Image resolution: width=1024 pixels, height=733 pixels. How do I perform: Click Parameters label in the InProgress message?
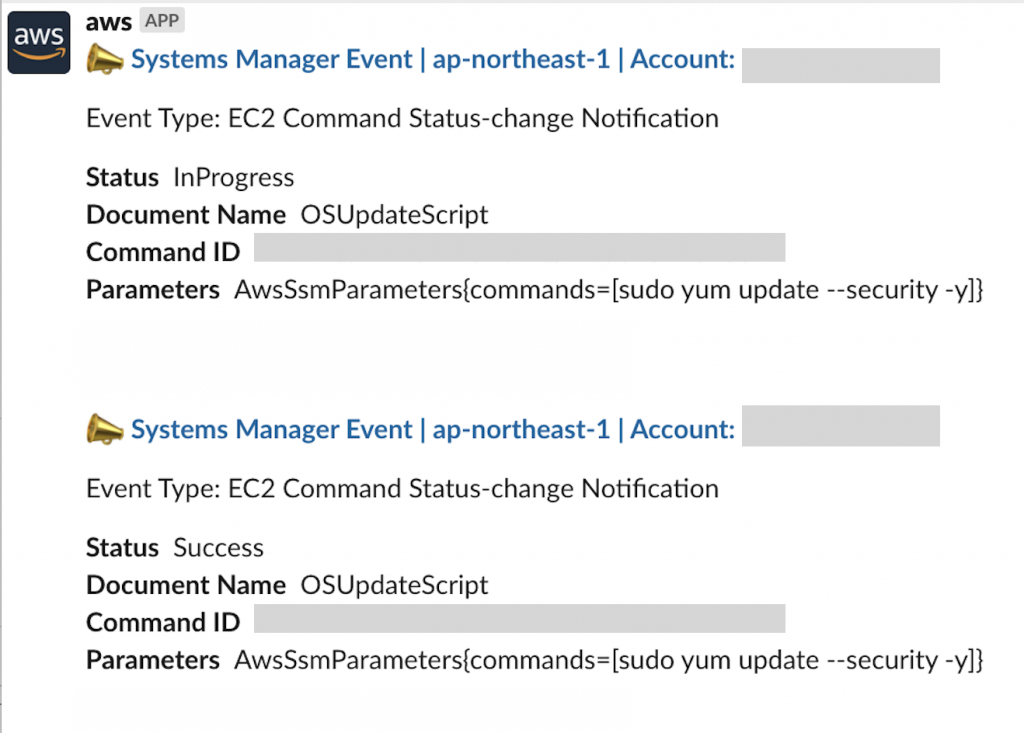[x=153, y=290]
